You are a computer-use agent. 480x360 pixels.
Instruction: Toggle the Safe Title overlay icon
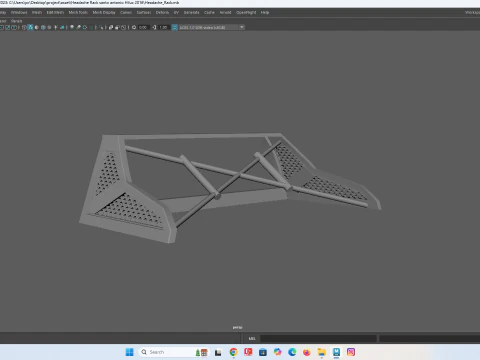pyautogui.click(x=14, y=27)
